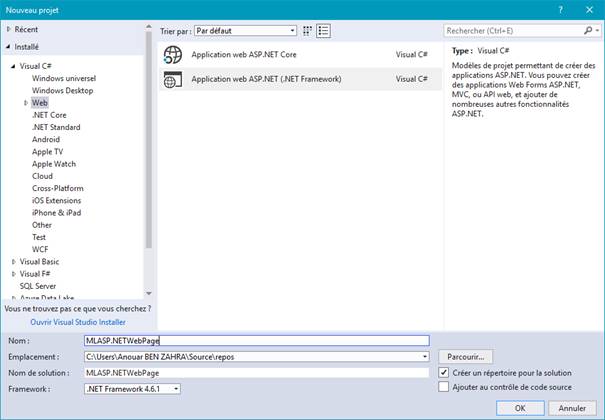
Task: Select the Web category
Action: pyautogui.click(x=40, y=103)
